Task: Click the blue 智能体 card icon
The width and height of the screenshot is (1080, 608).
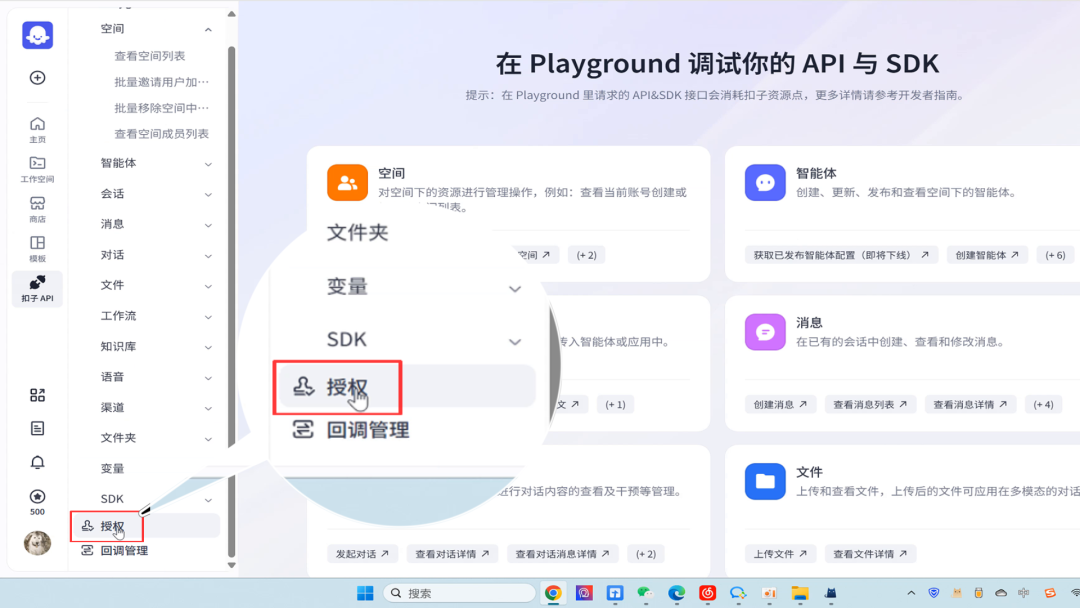Action: point(765,182)
